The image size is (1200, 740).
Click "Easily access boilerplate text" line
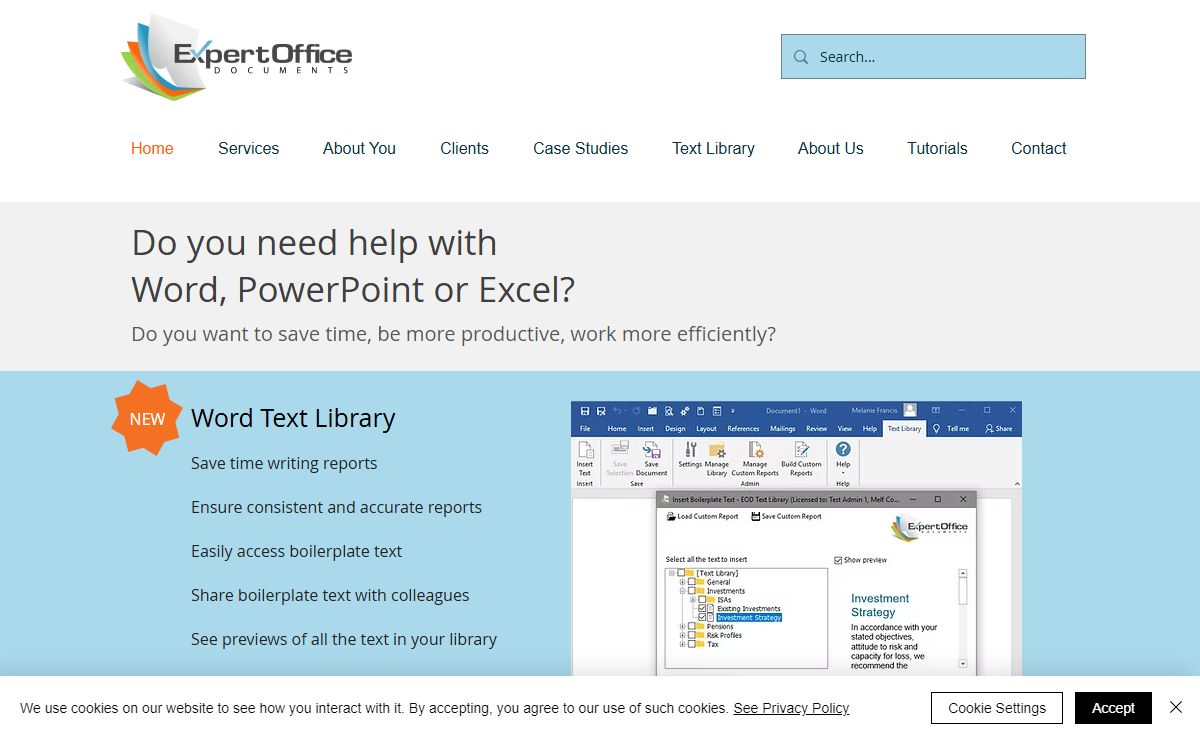(296, 551)
